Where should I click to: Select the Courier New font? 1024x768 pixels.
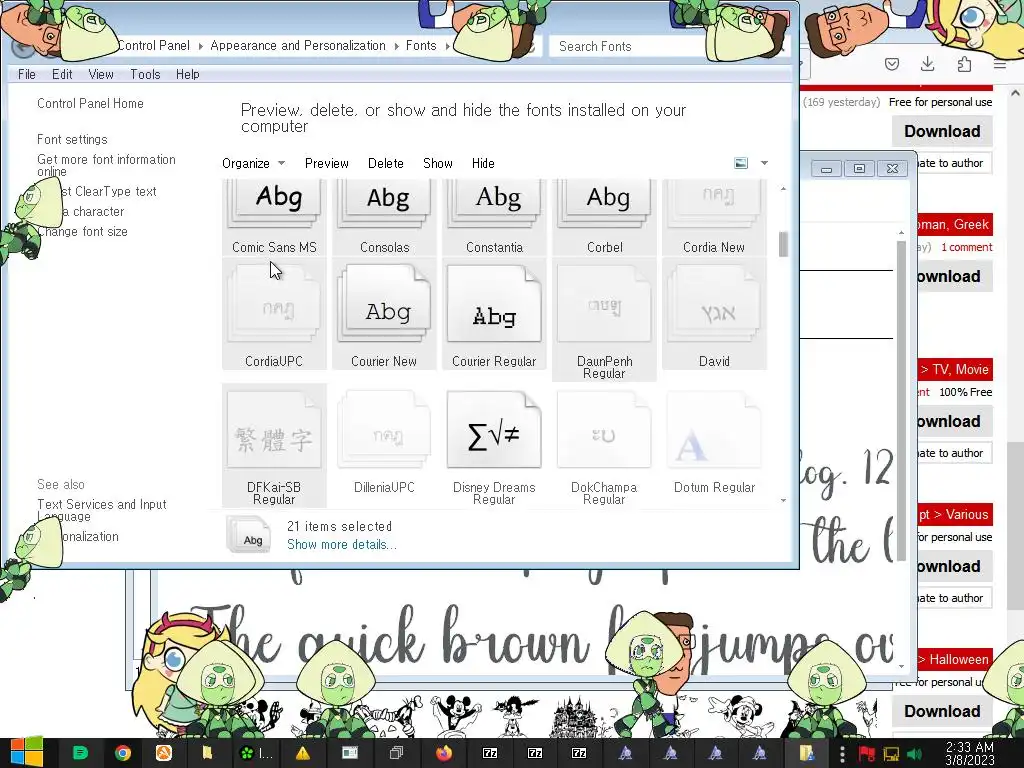click(385, 314)
